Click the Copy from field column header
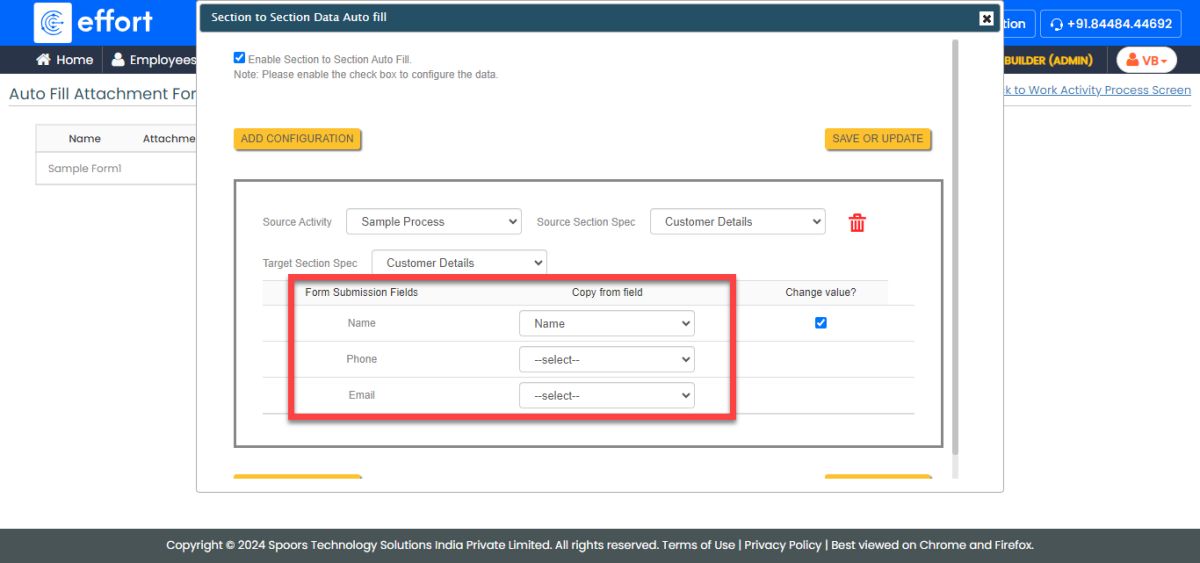Viewport: 1200px width, 563px height. (607, 293)
